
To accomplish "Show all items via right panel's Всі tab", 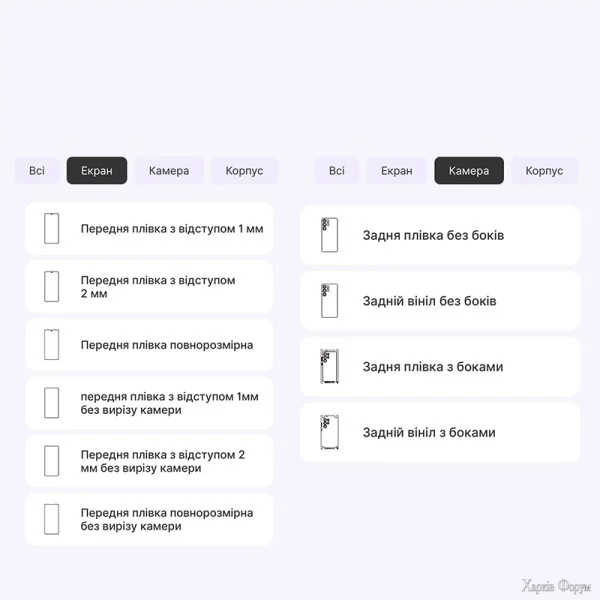I will 337,171.
